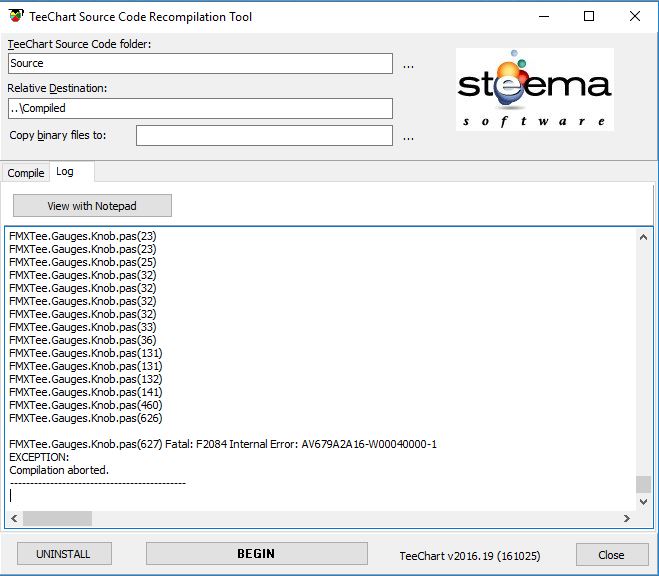The height and width of the screenshot is (576, 659).
Task: Click log line FMXTee.Gauges.Knob.pas(33)
Action: (83, 327)
